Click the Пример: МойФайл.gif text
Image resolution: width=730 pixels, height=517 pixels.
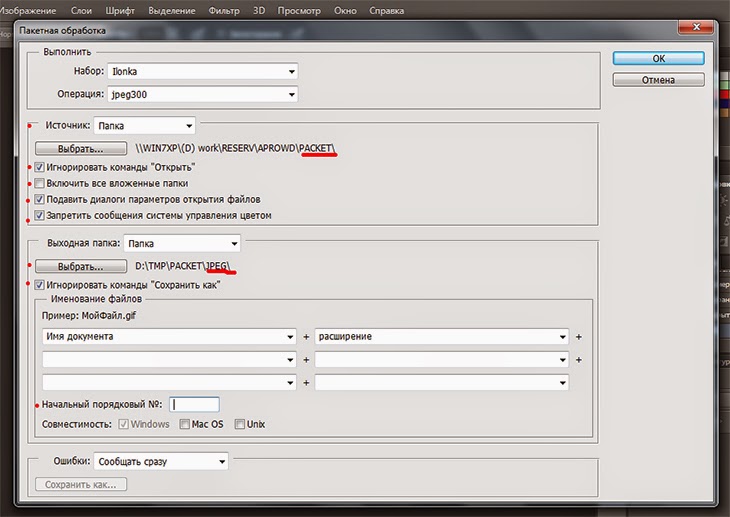(88, 315)
